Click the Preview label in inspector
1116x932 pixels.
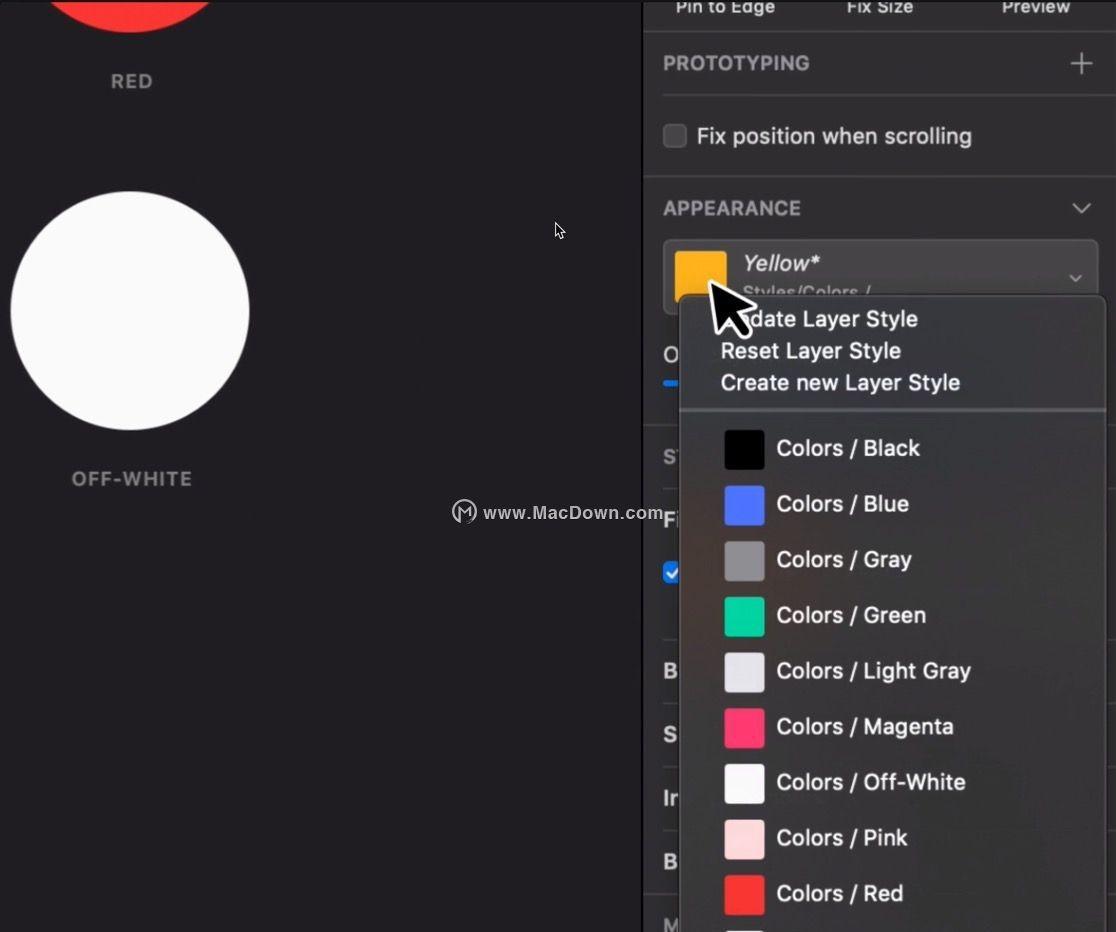tap(1036, 7)
